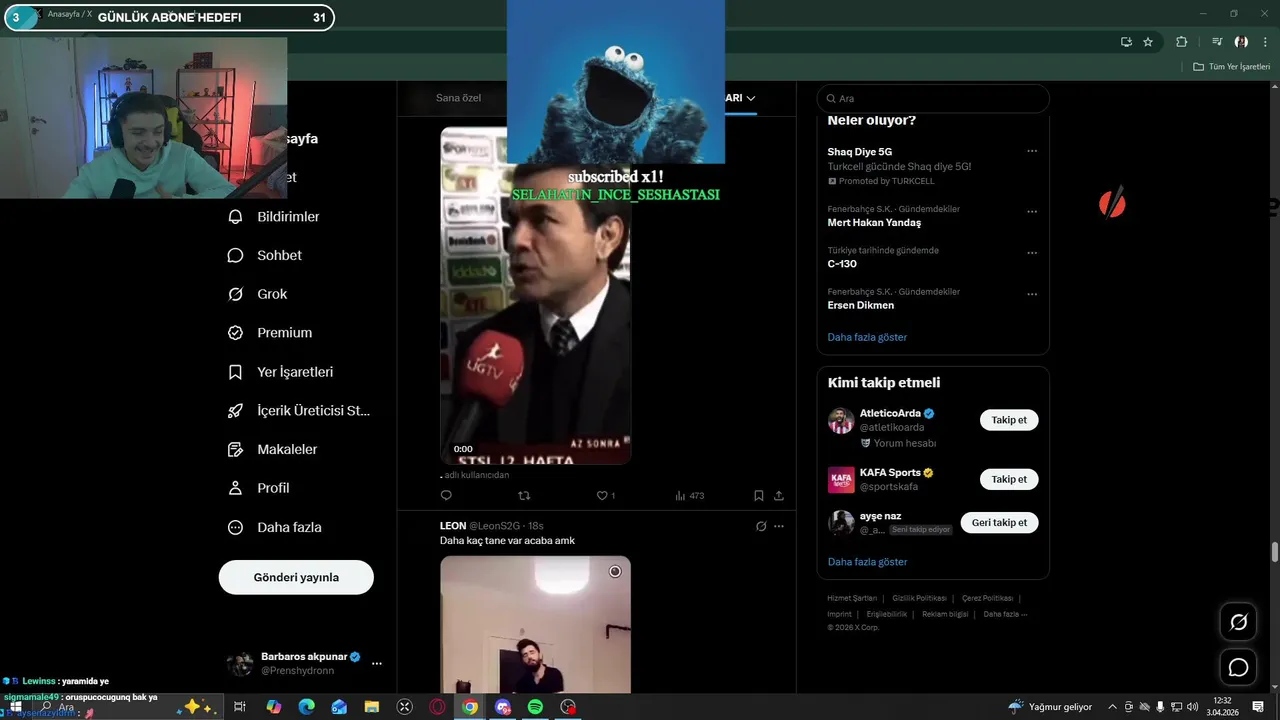Screen dimensions: 1280x720
Task: Follow KAFA Sports with Takip et
Action: pyautogui.click(x=1009, y=479)
